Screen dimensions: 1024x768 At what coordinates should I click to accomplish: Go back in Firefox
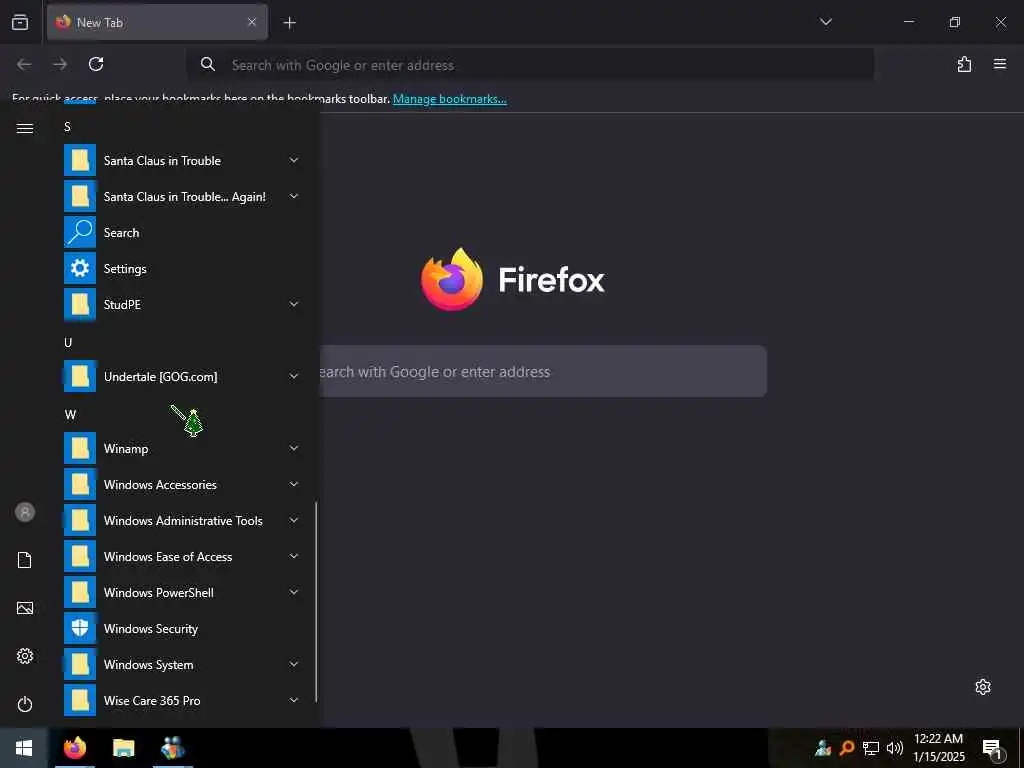[x=24, y=64]
